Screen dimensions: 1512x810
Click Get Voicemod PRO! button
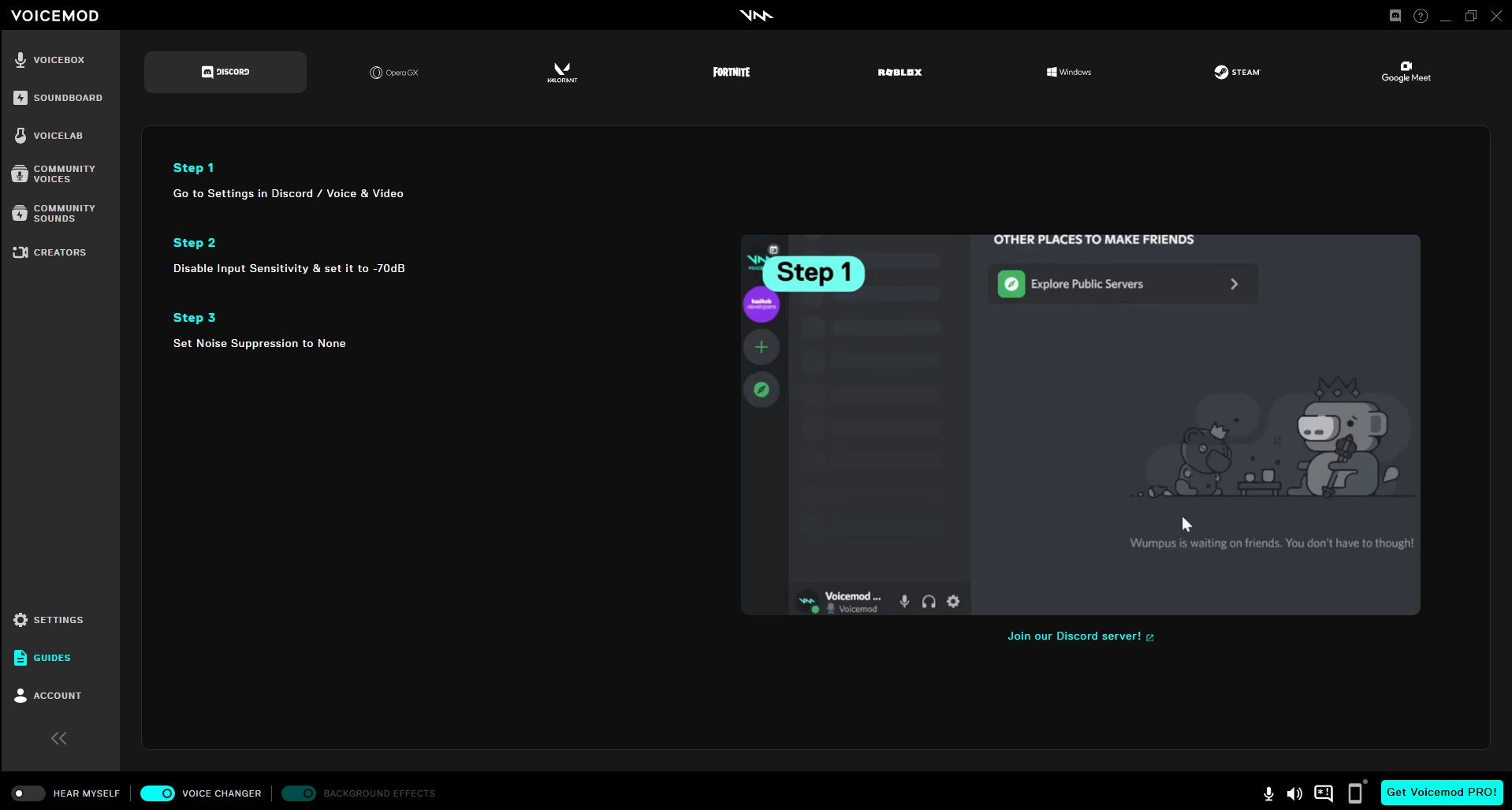click(x=1442, y=793)
